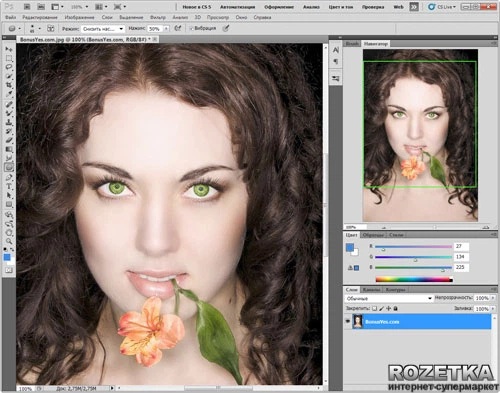The image size is (500, 393).
Task: Open the brush preset picker
Action: coord(34,29)
